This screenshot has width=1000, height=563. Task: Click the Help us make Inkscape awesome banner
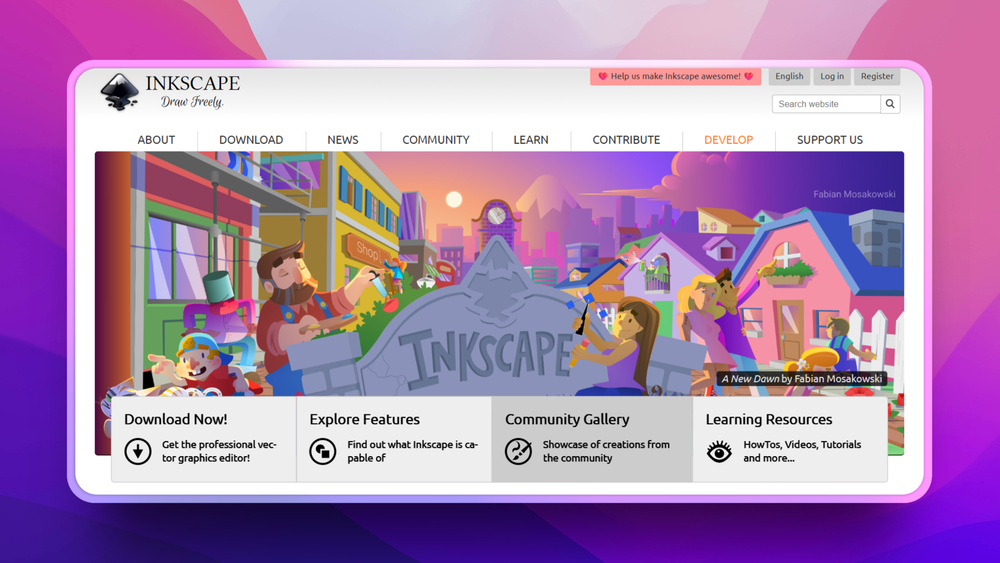coord(675,77)
